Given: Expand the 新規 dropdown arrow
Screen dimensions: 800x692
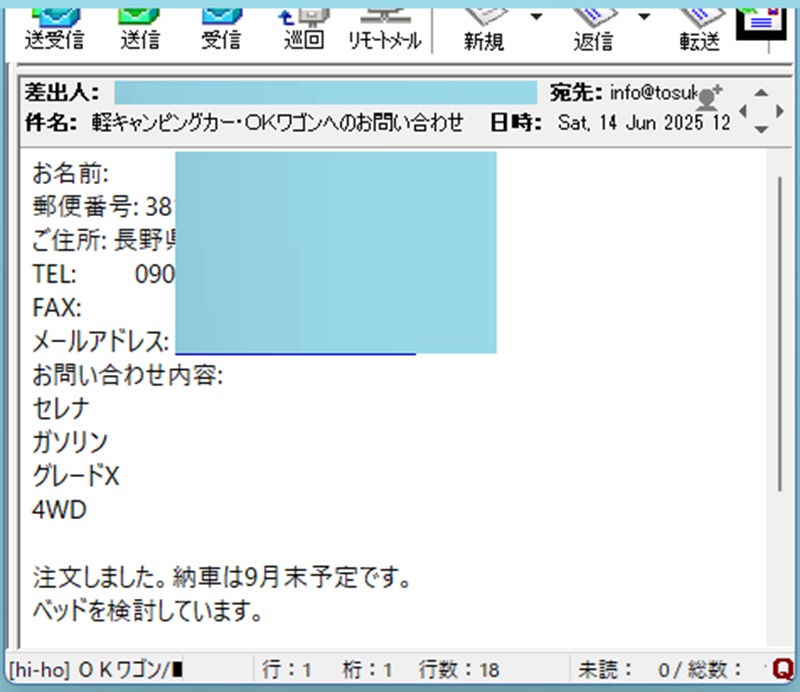Looking at the screenshot, I should [x=537, y=16].
